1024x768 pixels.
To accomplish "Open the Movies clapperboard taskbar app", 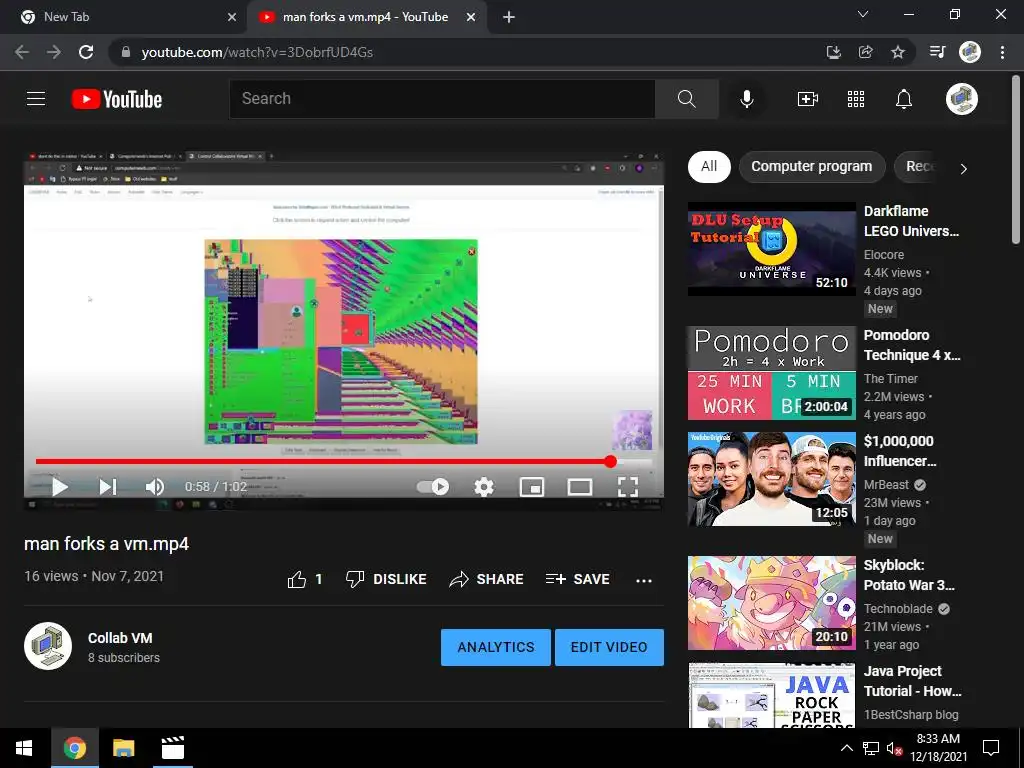I will pos(172,748).
